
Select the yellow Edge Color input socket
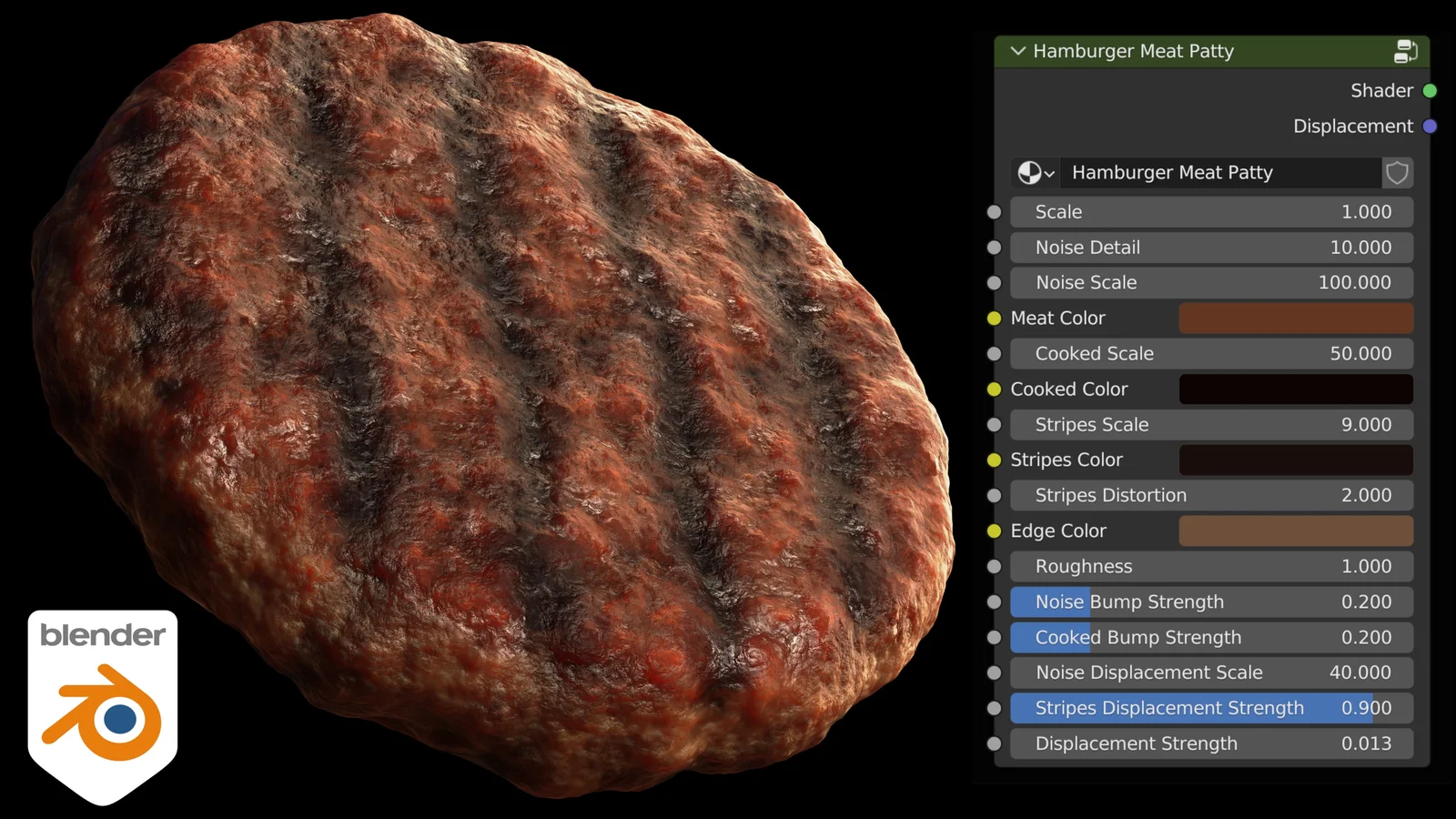pyautogui.click(x=993, y=531)
